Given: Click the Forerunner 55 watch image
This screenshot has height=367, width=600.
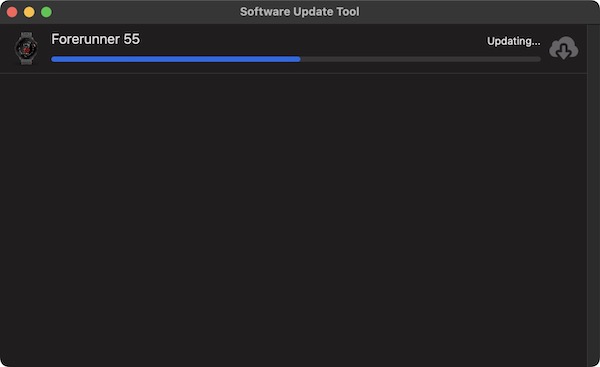Looking at the screenshot, I should [26, 49].
